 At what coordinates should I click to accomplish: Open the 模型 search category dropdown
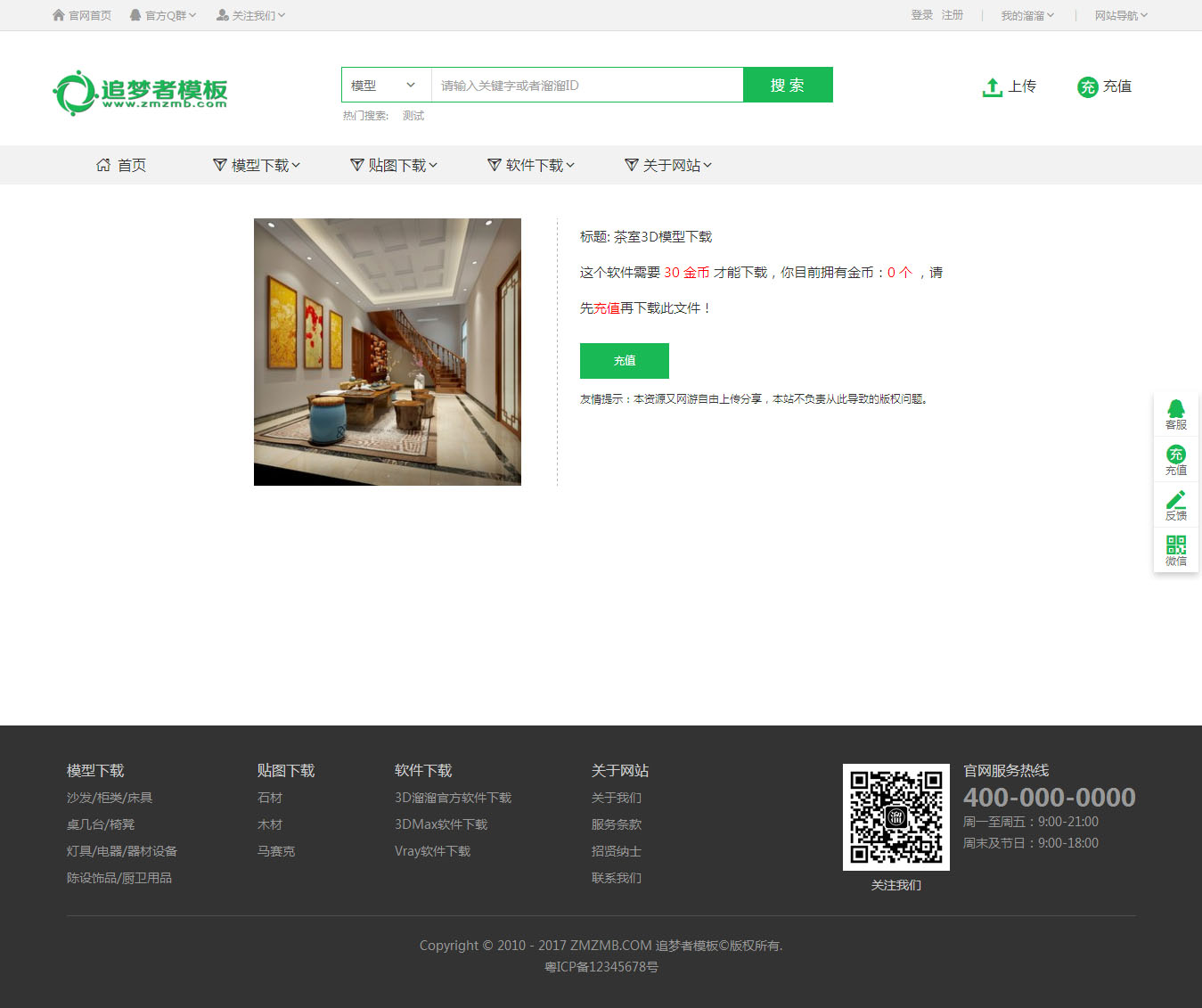click(385, 86)
